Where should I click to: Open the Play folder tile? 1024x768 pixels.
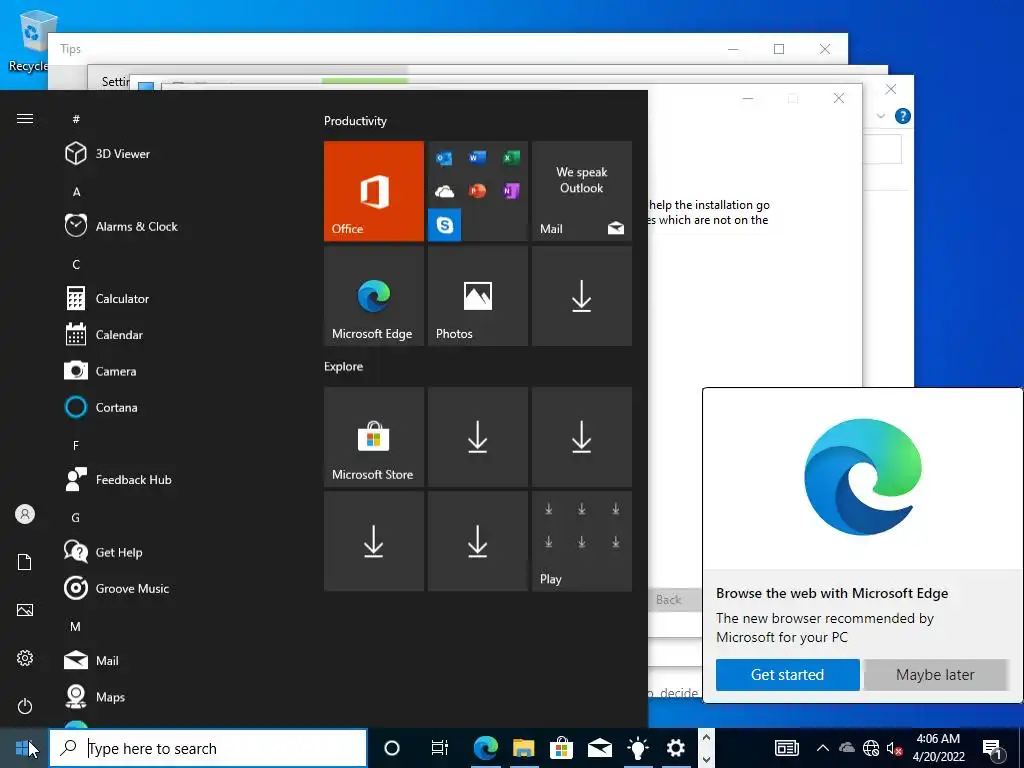[x=581, y=541]
